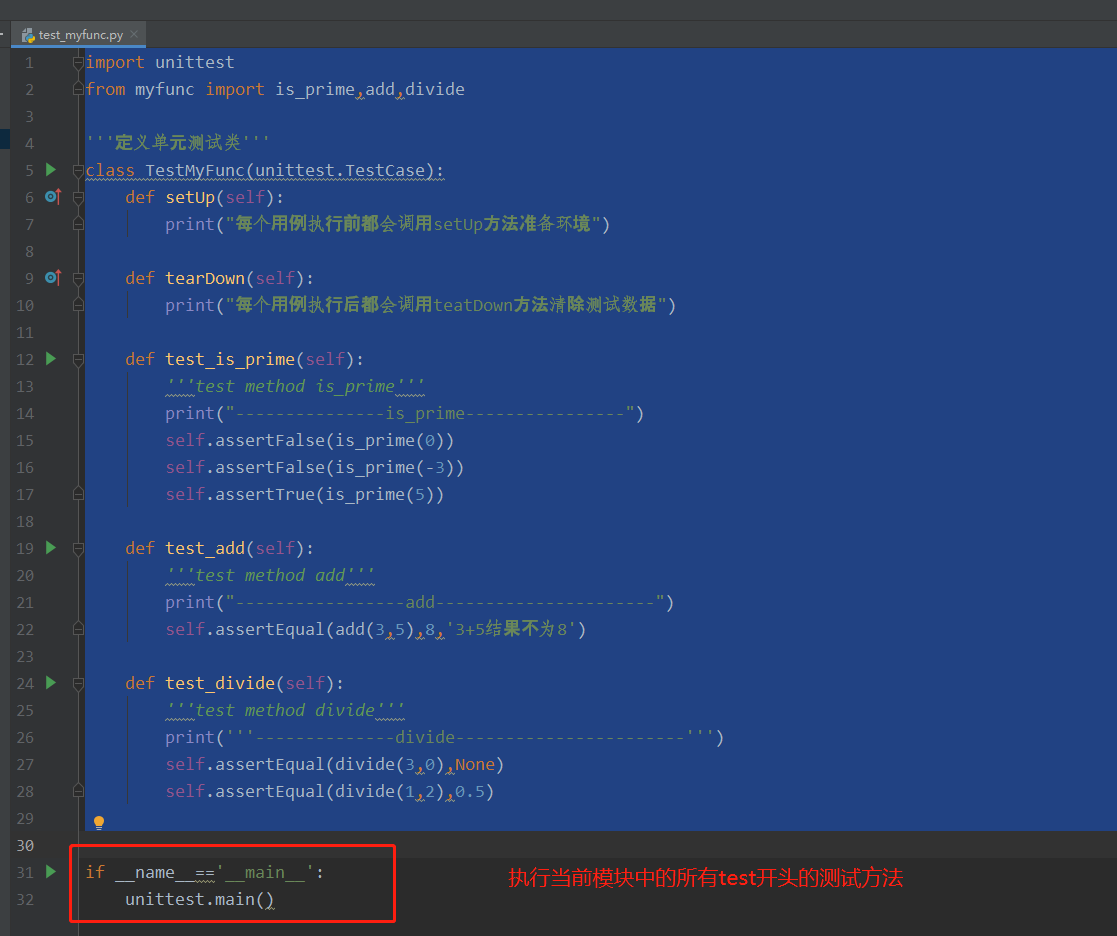The height and width of the screenshot is (936, 1117).
Task: Click 'test_add' method name
Action: tap(205, 548)
